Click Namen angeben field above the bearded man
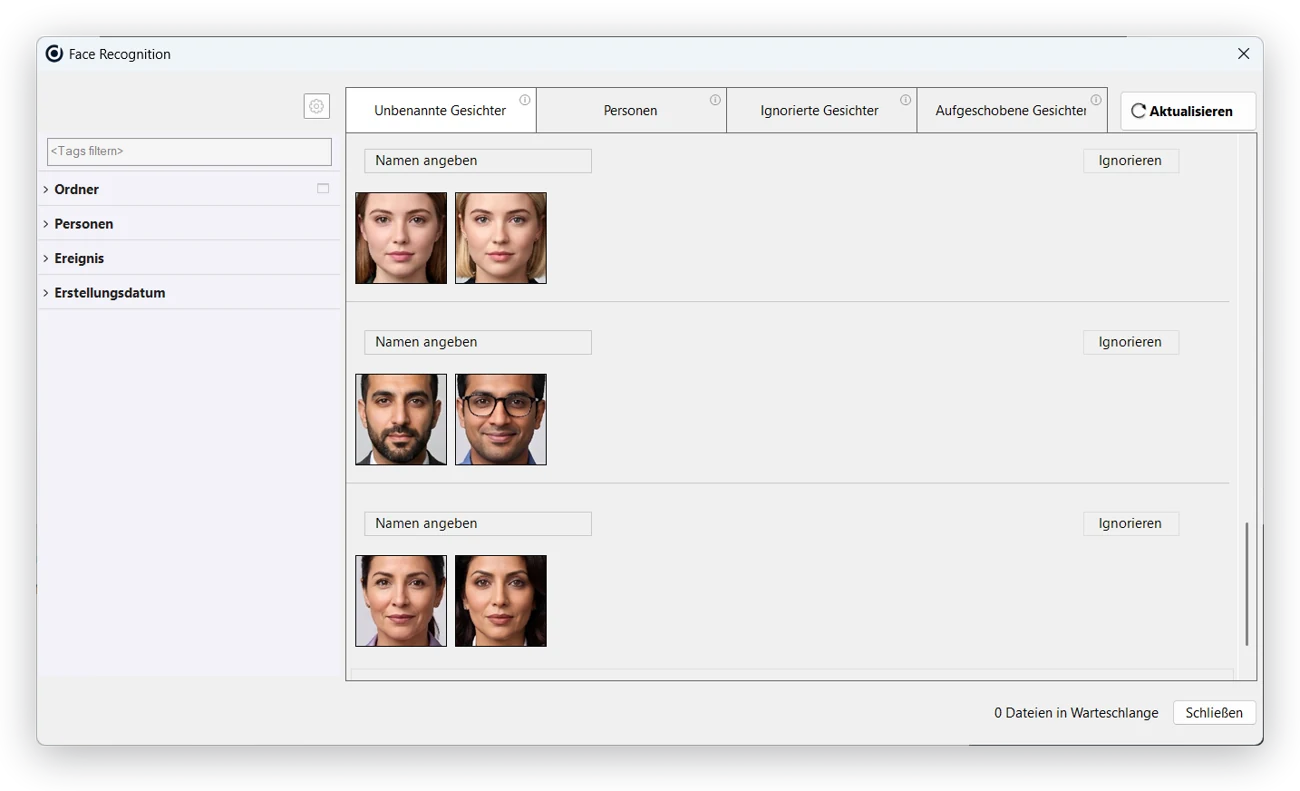The image size is (1300, 791). 478,342
